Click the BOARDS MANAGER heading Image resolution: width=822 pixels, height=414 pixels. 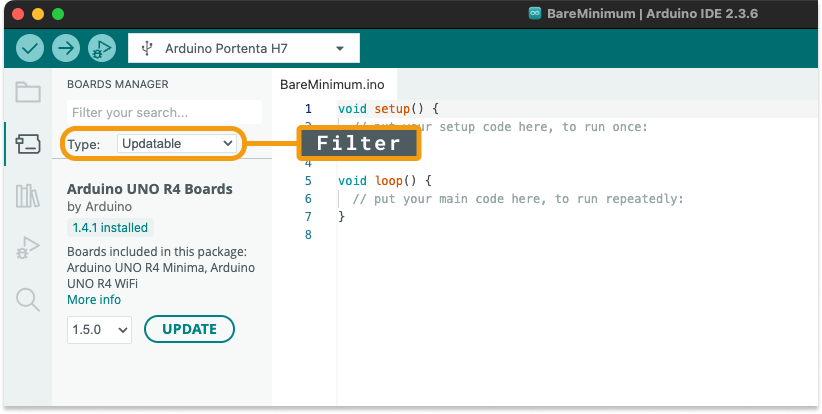[118, 84]
